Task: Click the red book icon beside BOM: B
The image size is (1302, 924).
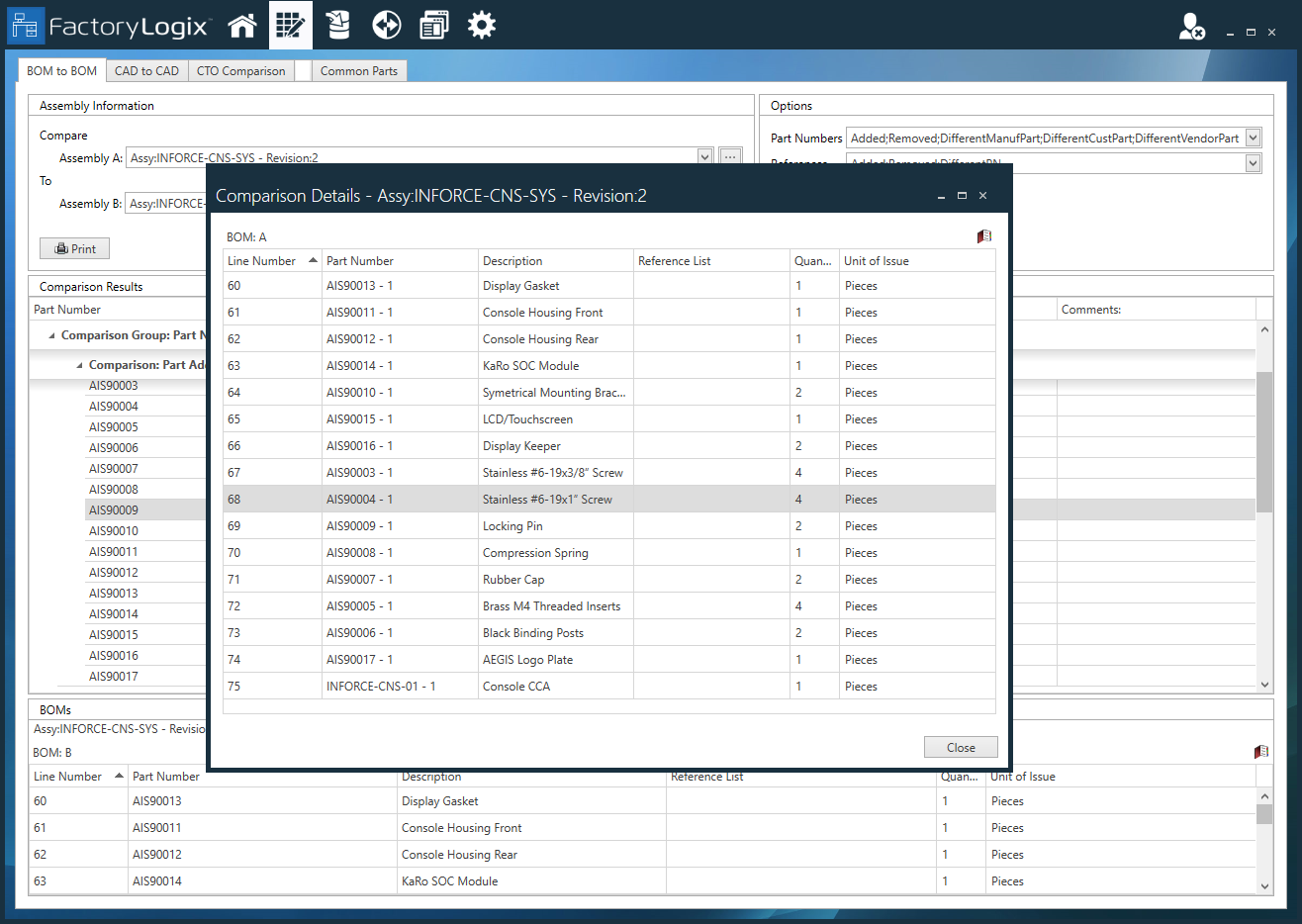Action: pyautogui.click(x=1260, y=752)
